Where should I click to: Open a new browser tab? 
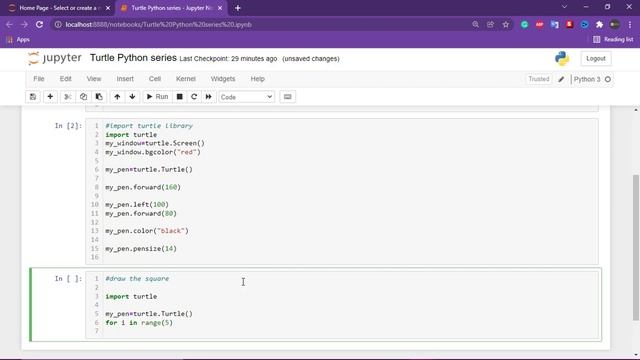238,8
